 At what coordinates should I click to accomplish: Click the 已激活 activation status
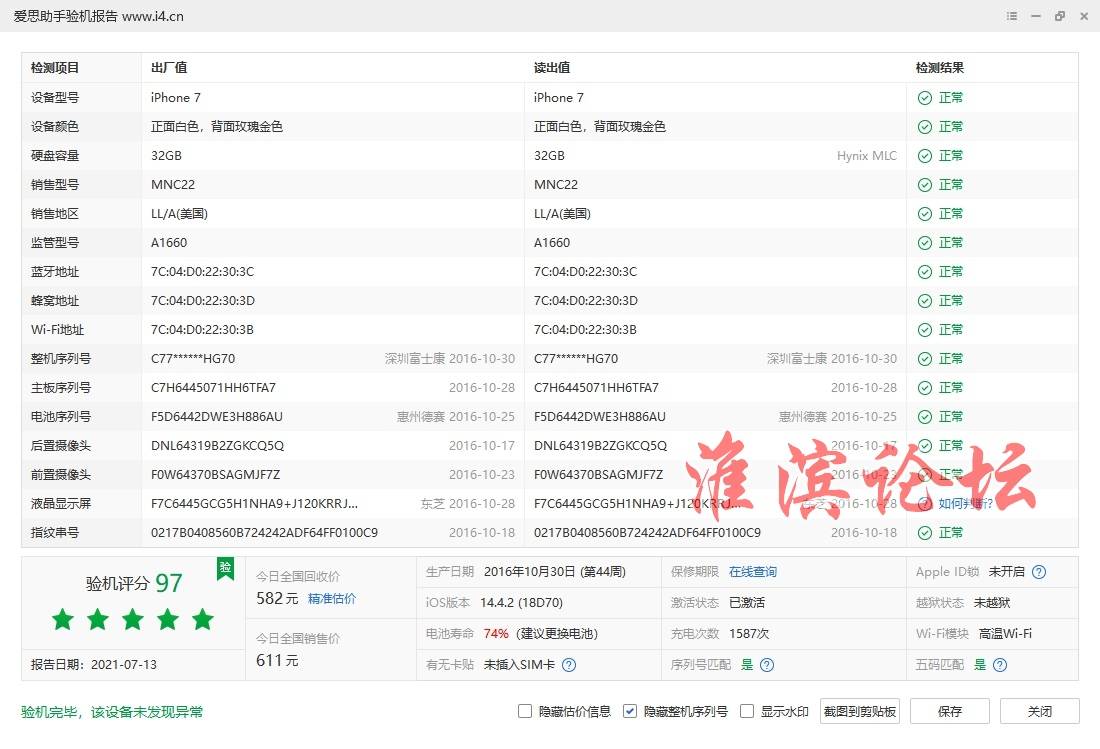pyautogui.click(x=747, y=602)
